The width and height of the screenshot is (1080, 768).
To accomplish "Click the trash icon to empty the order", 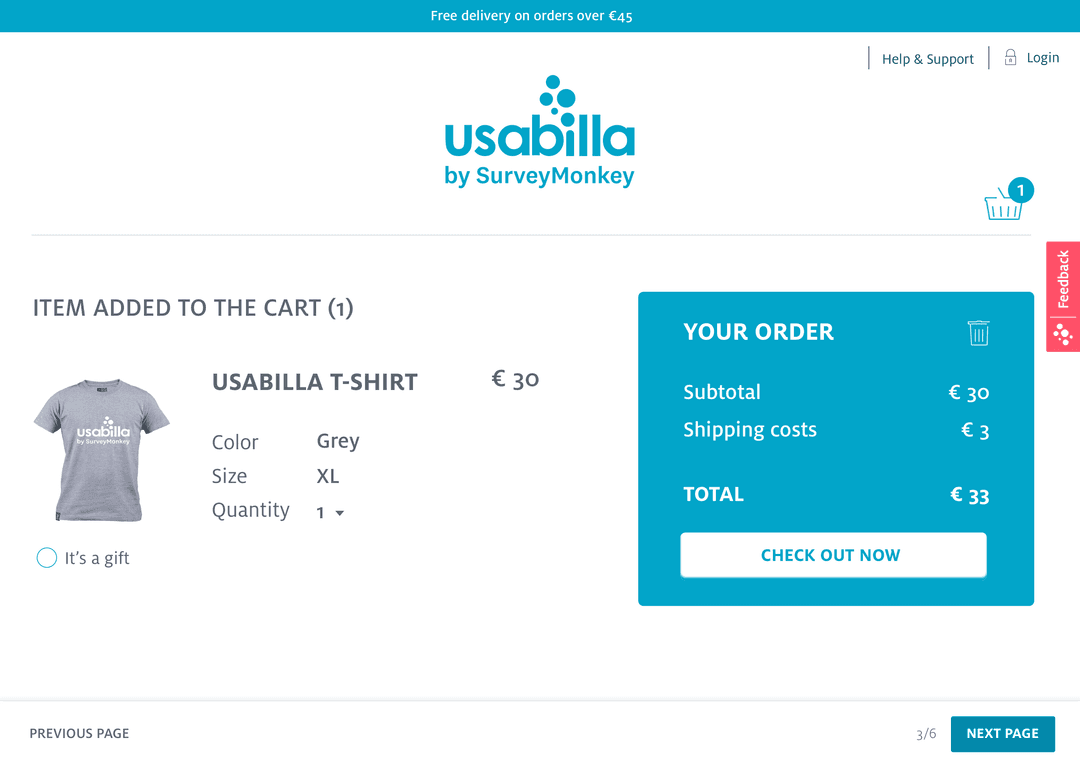I will tap(978, 332).
